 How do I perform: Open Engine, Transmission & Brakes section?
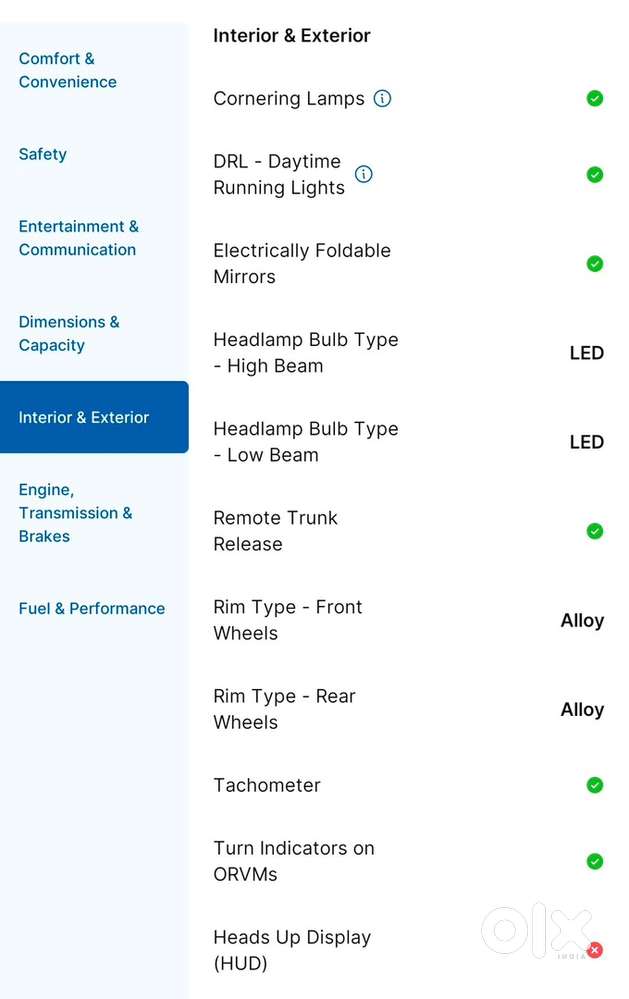(75, 513)
